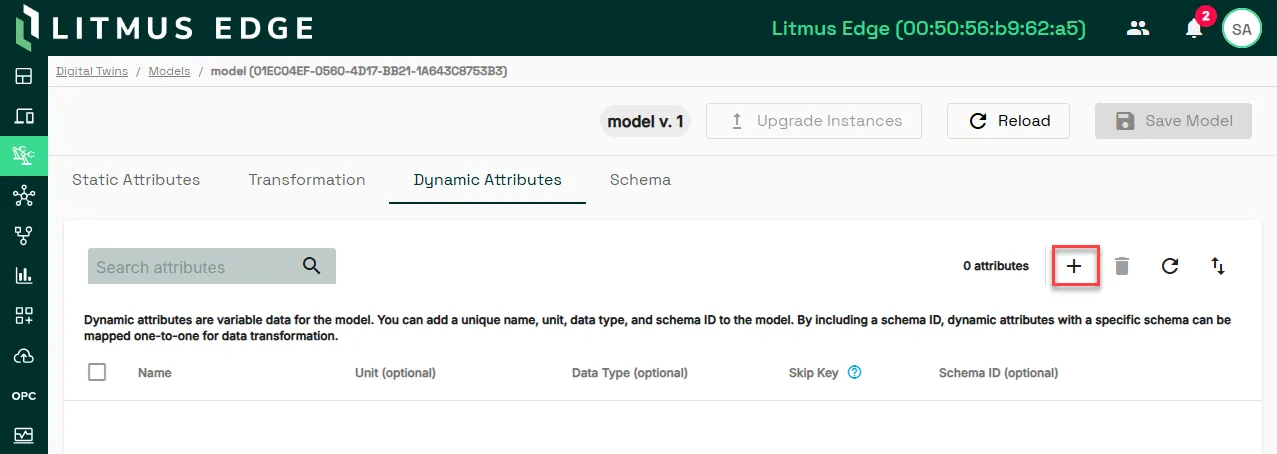Click the model ID breadcrumb text

click(x=358, y=71)
